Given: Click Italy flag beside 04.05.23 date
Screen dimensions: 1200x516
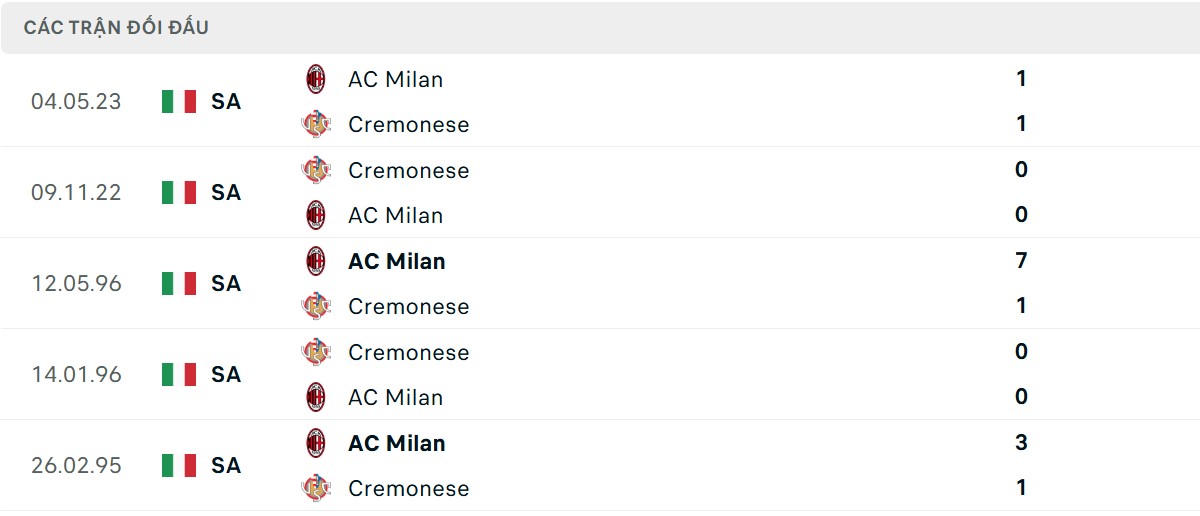Looking at the screenshot, I should 179,101.
